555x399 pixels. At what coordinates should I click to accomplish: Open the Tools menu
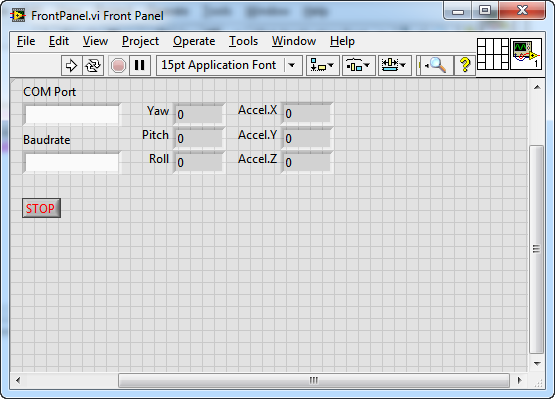[244, 41]
